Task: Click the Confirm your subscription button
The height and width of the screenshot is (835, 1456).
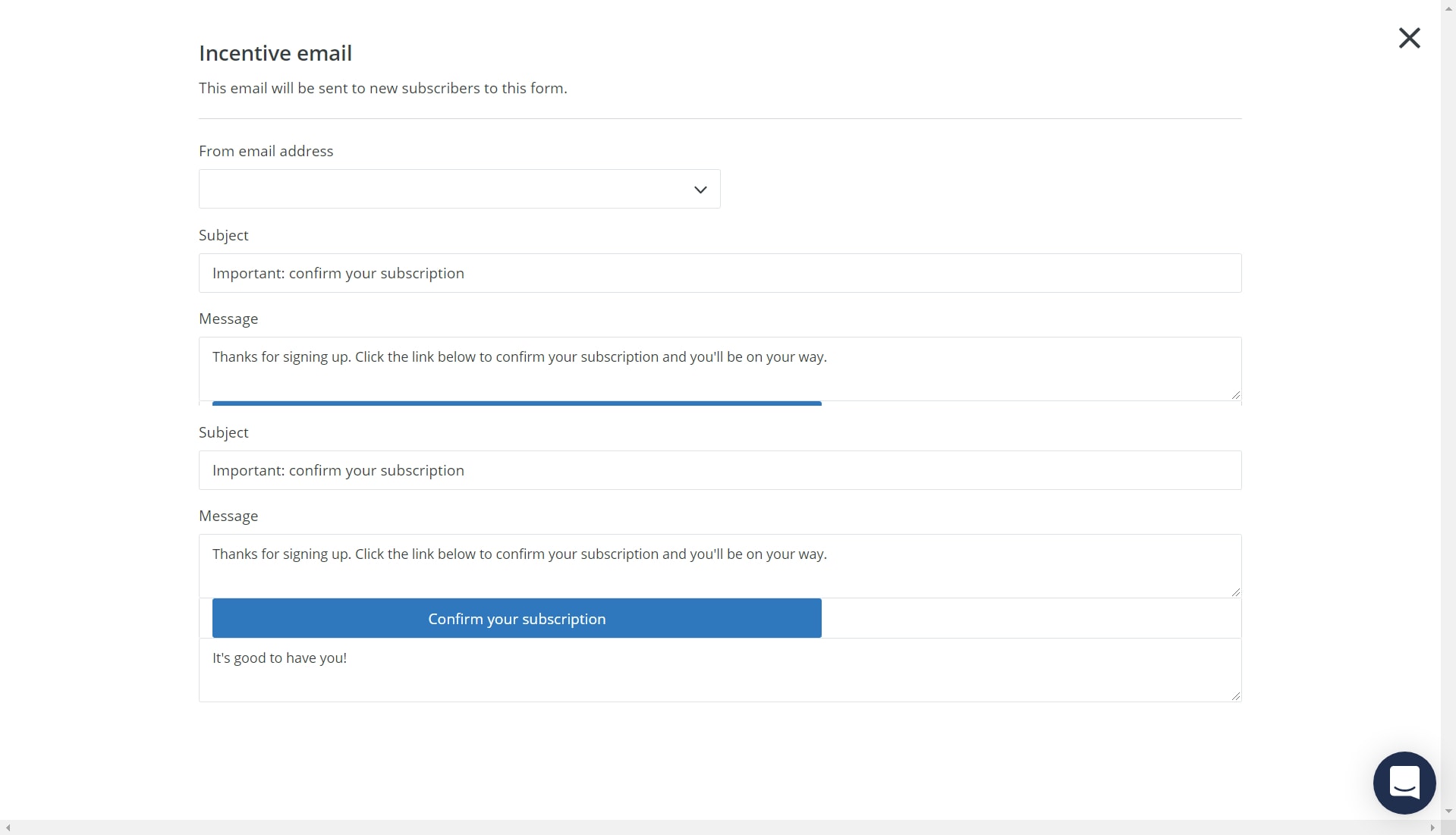Action: tap(516, 618)
